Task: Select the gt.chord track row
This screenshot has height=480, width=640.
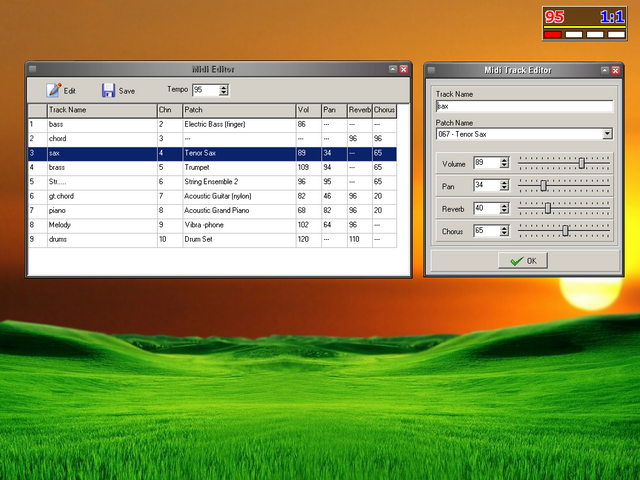Action: [212, 196]
